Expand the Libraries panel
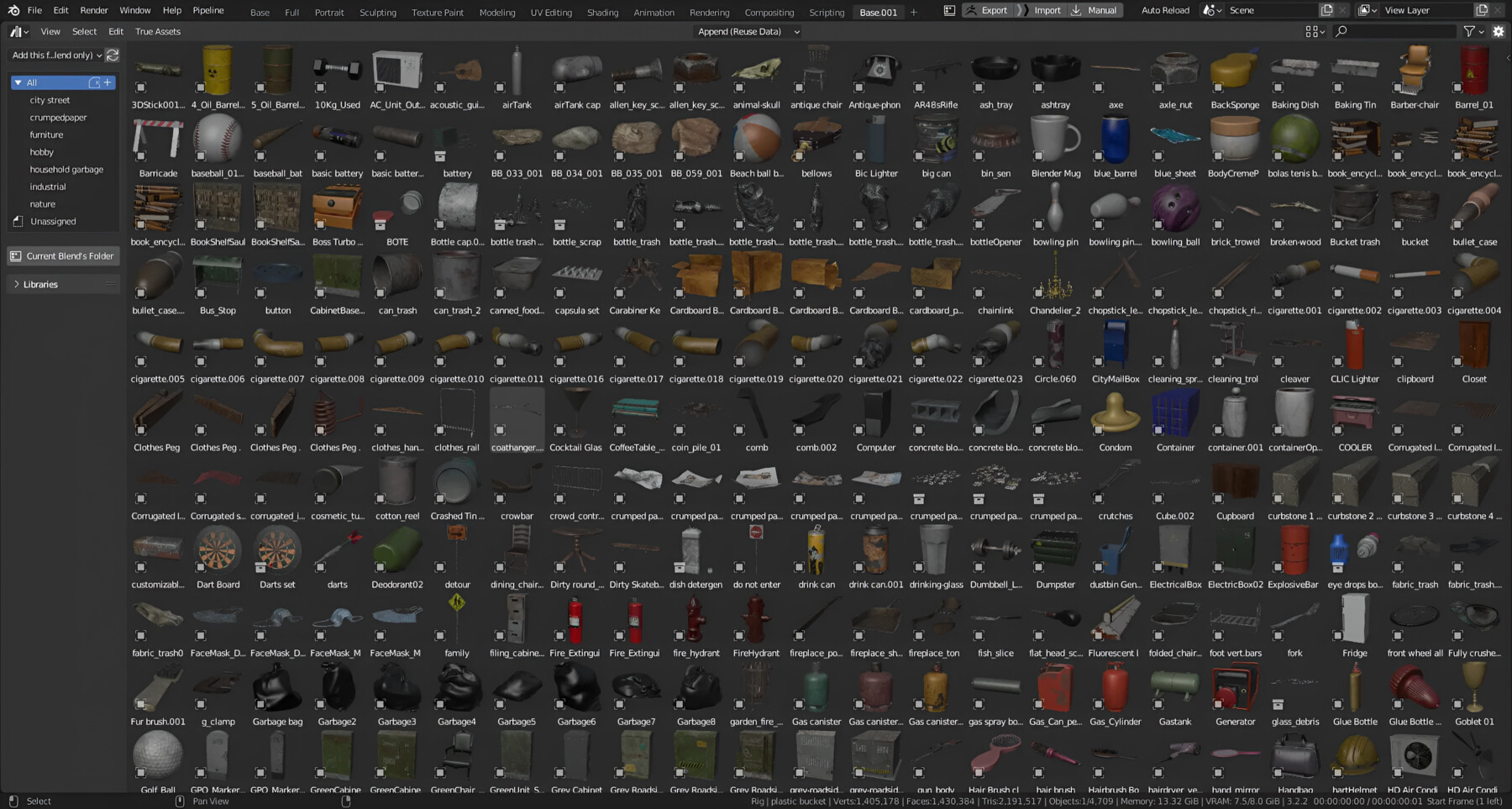This screenshot has height=809, width=1512. (x=63, y=284)
